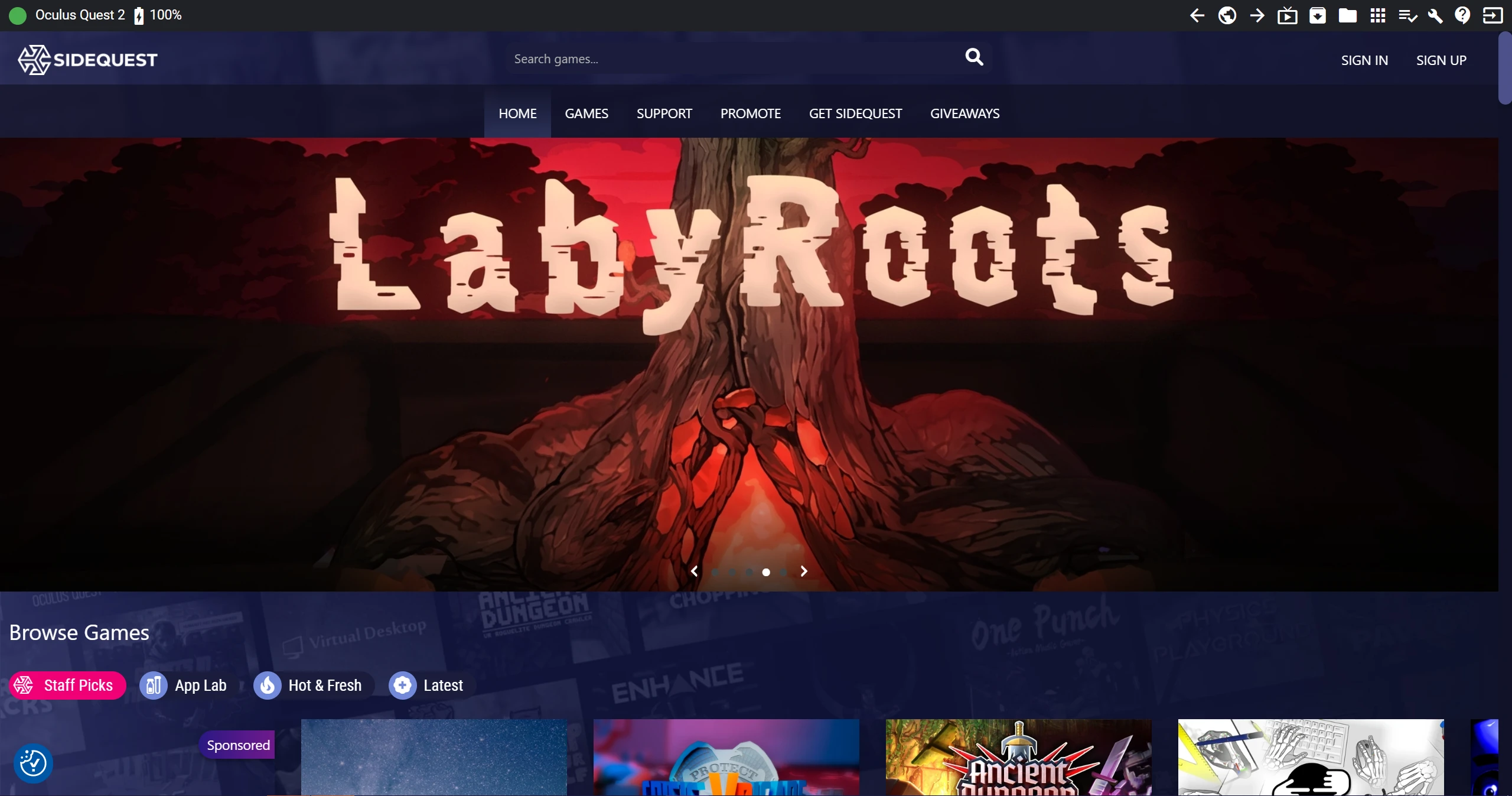
Task: Click the stream/cast TV icon
Action: pos(1287,15)
